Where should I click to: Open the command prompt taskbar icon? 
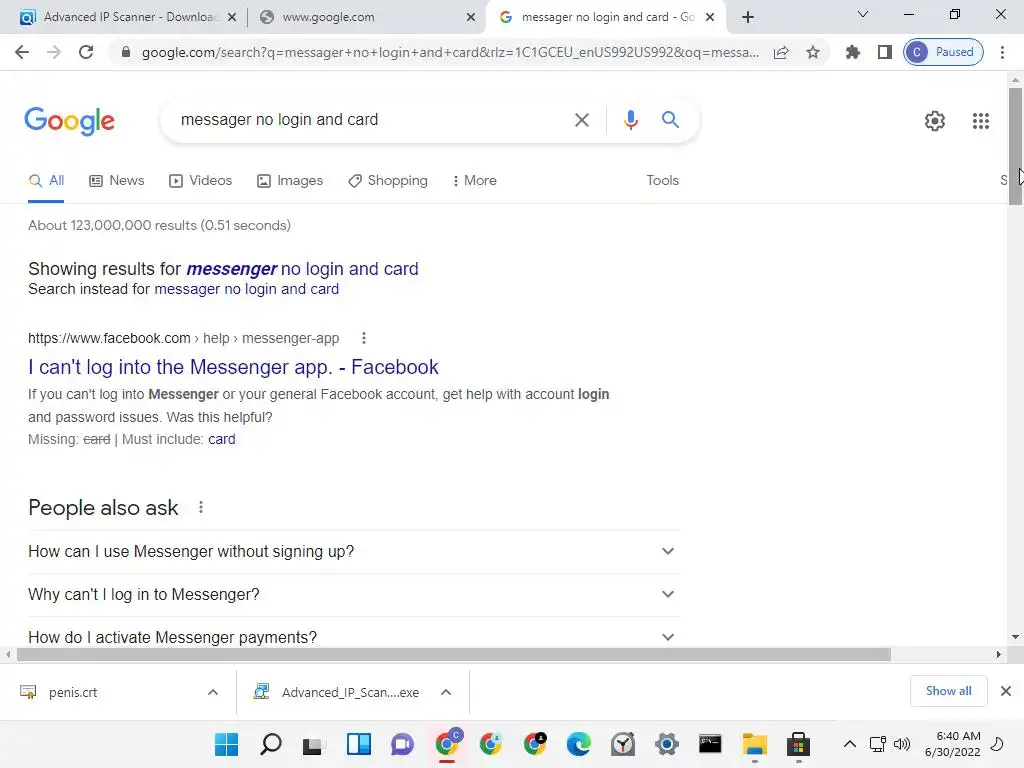point(710,744)
